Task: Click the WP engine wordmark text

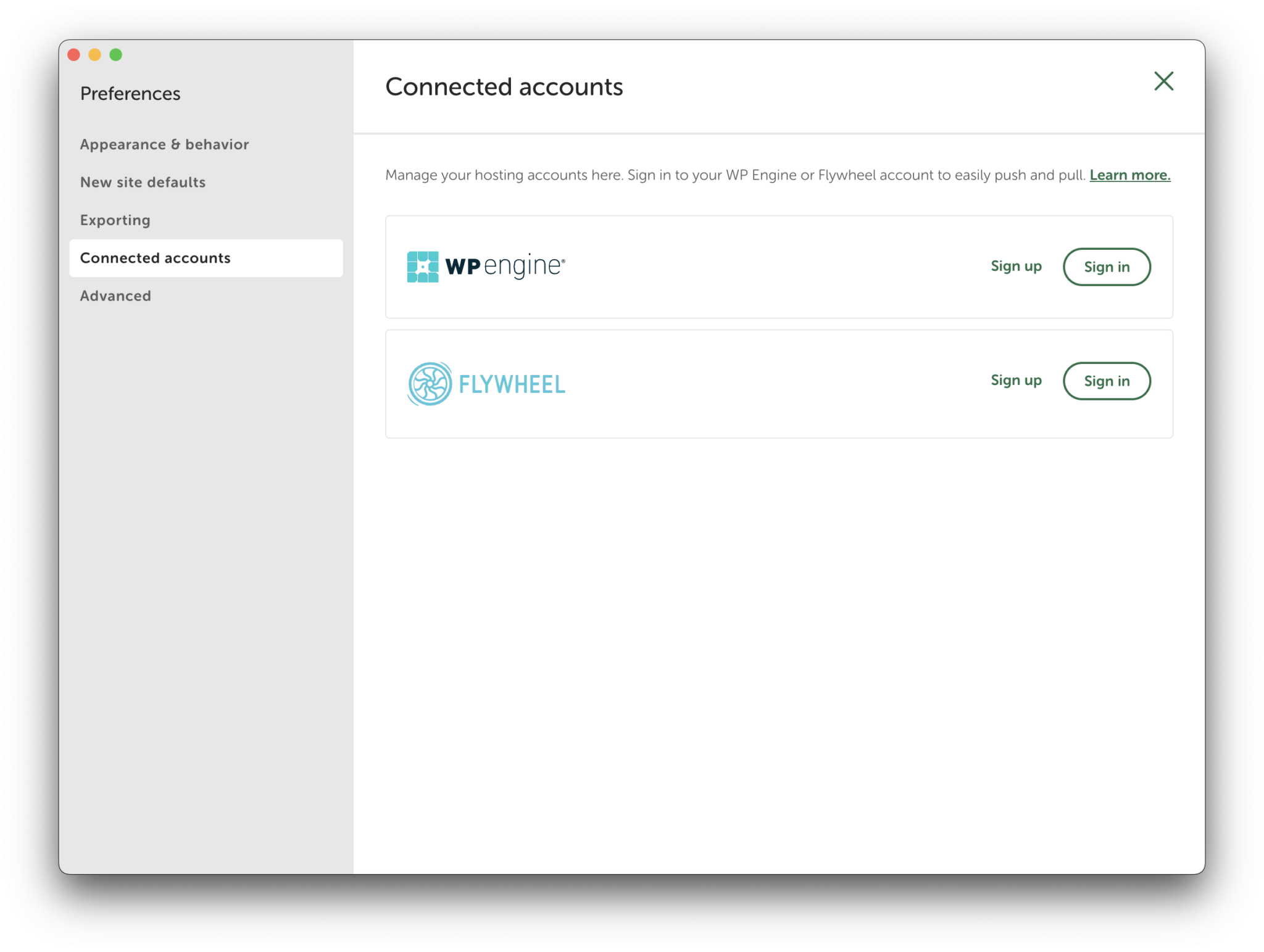Action: tap(504, 266)
